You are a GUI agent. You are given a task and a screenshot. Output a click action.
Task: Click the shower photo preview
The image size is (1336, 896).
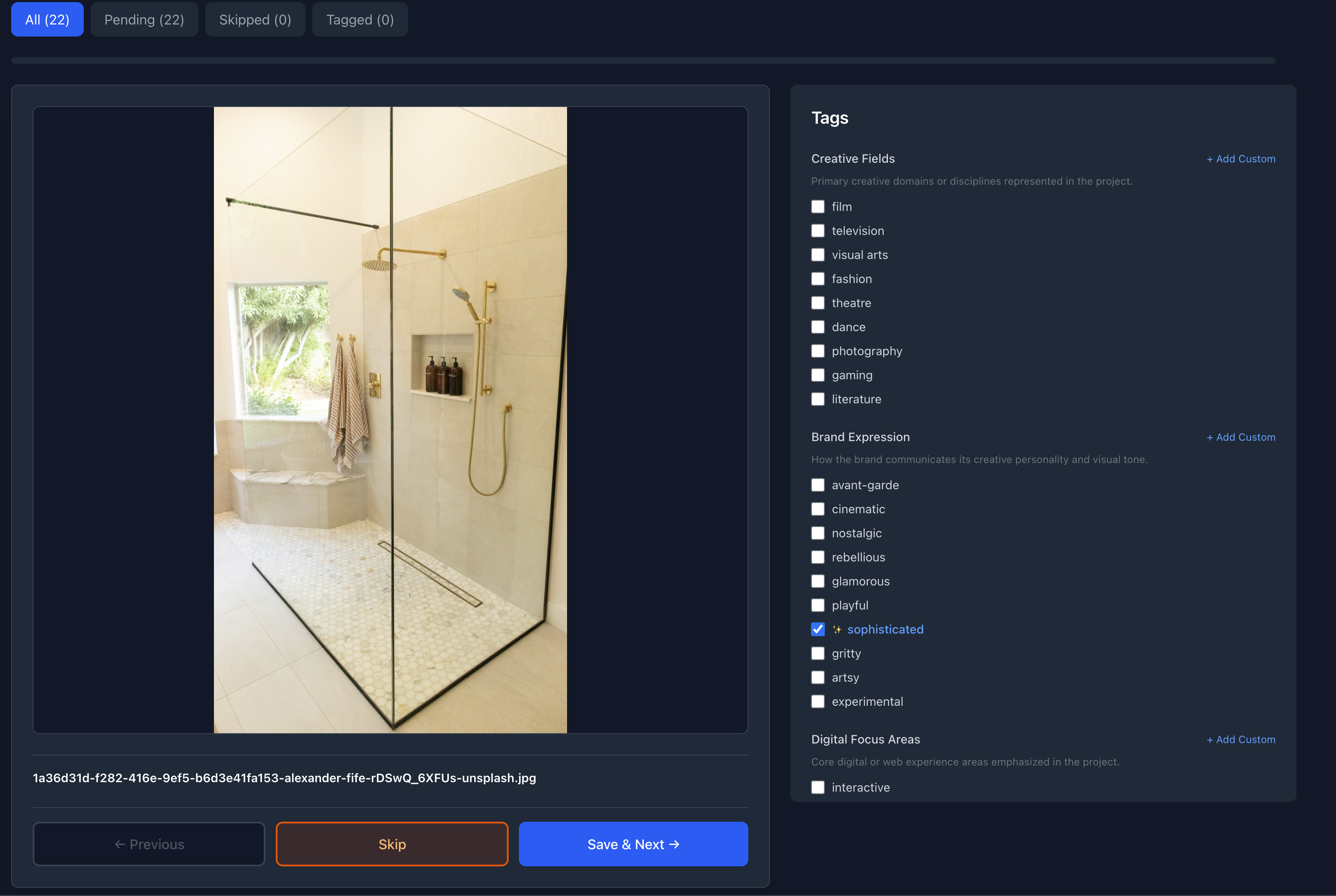click(390, 420)
